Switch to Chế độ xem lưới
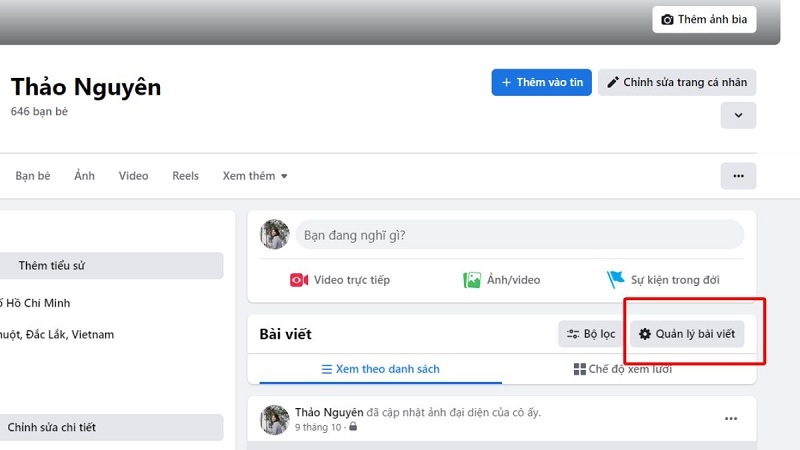The height and width of the screenshot is (450, 800). 622,369
